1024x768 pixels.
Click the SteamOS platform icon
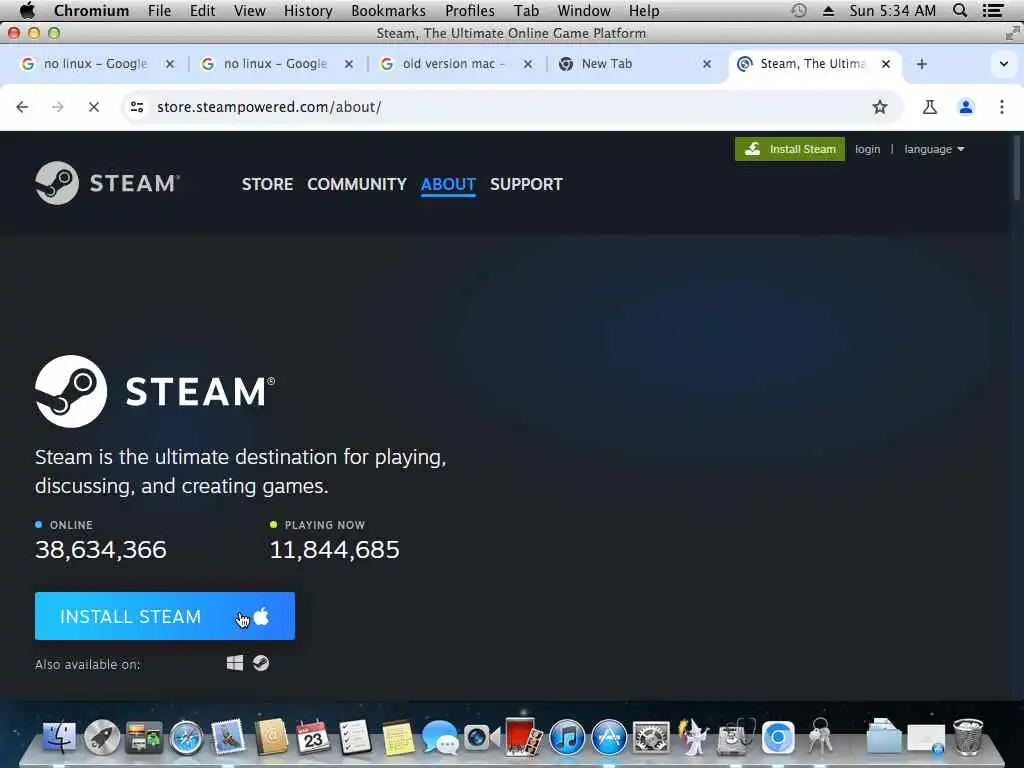(x=261, y=664)
